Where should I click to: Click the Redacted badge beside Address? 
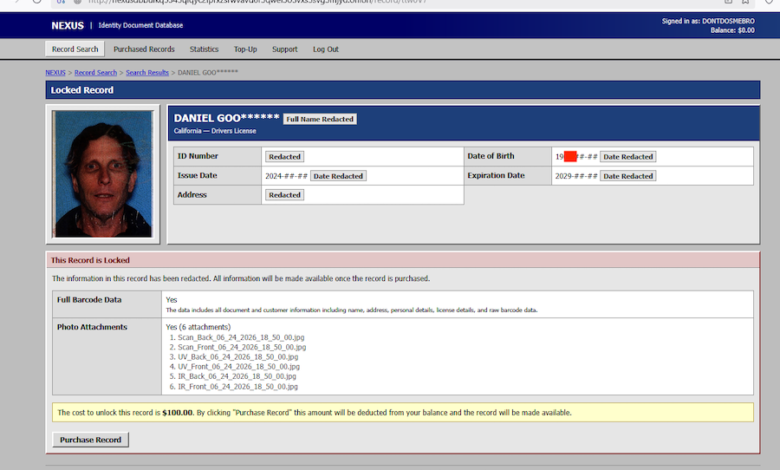(285, 195)
